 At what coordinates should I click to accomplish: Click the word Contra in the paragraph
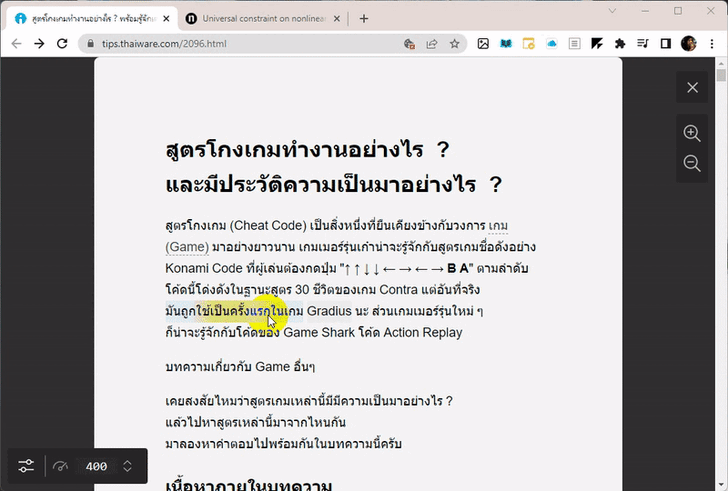click(399, 290)
